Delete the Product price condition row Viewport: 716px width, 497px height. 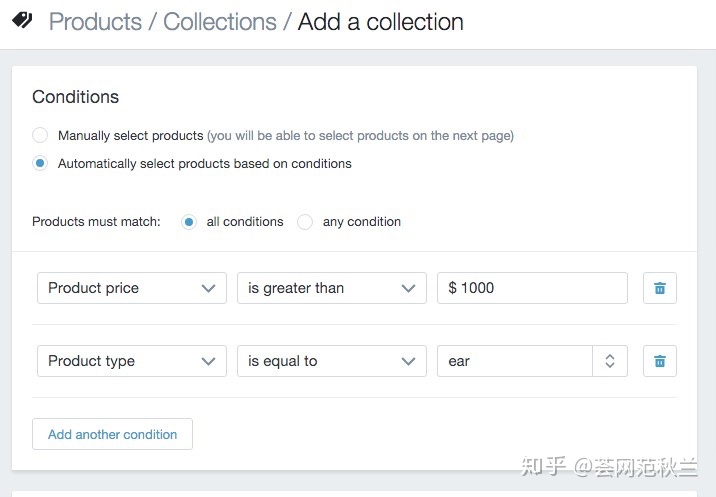coord(659,288)
